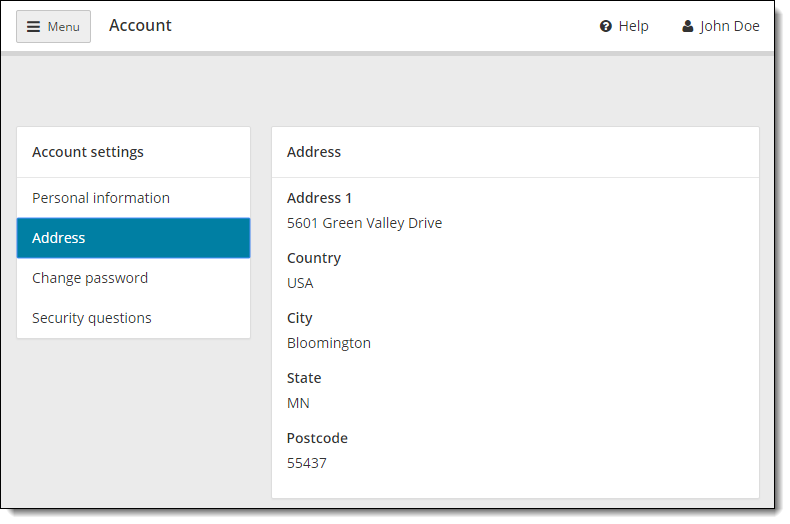This screenshot has width=790, height=524.
Task: Click the Help question mark icon
Action: pos(606,26)
